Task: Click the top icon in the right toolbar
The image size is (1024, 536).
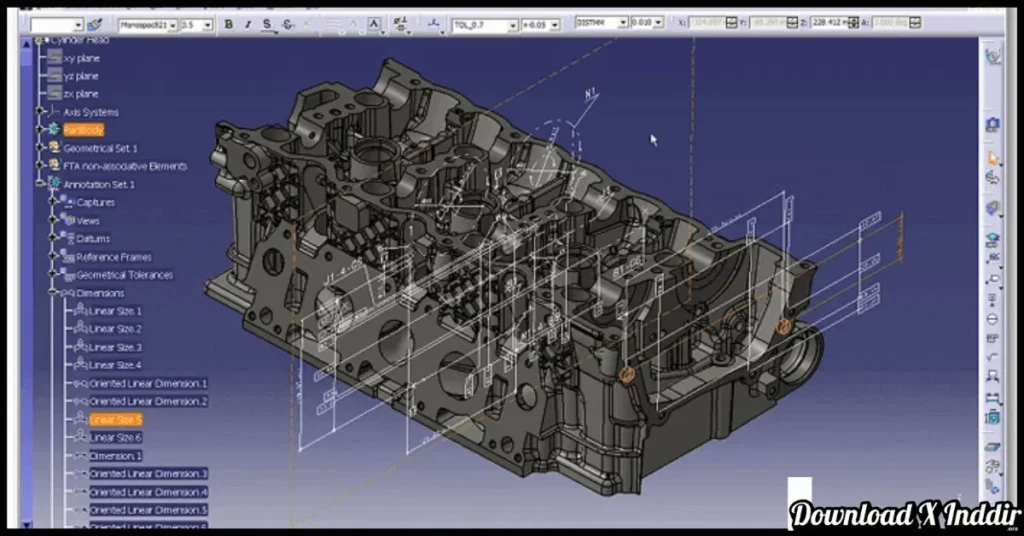Action: tap(992, 57)
